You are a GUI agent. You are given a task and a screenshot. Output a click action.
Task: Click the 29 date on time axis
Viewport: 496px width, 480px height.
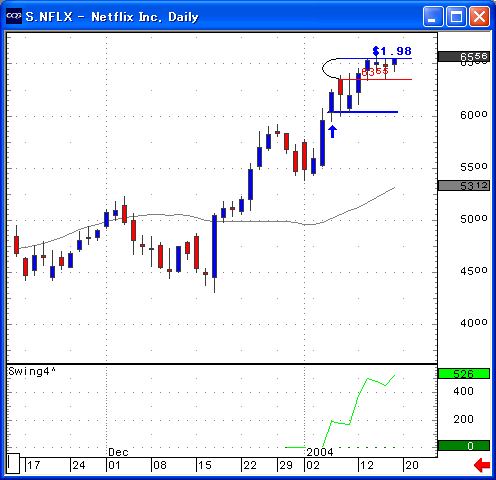point(286,465)
